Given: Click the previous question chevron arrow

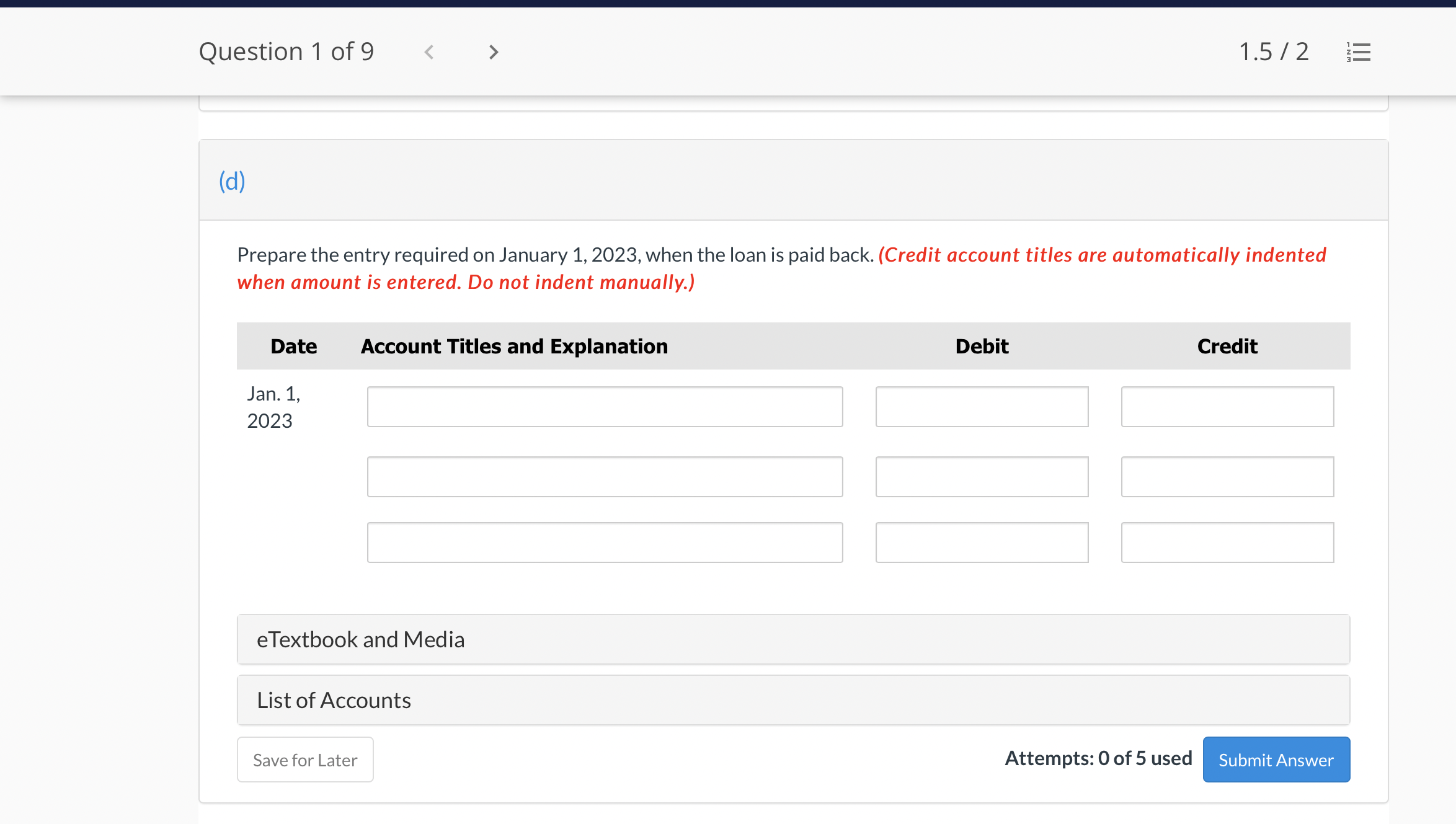Looking at the screenshot, I should (x=429, y=52).
